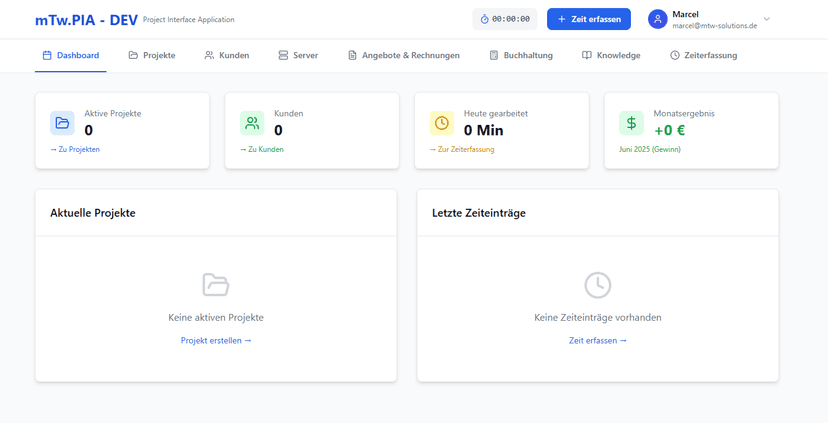Click the clipboard icon beside Buchhaltung
The height and width of the screenshot is (423, 828).
pyautogui.click(x=494, y=55)
